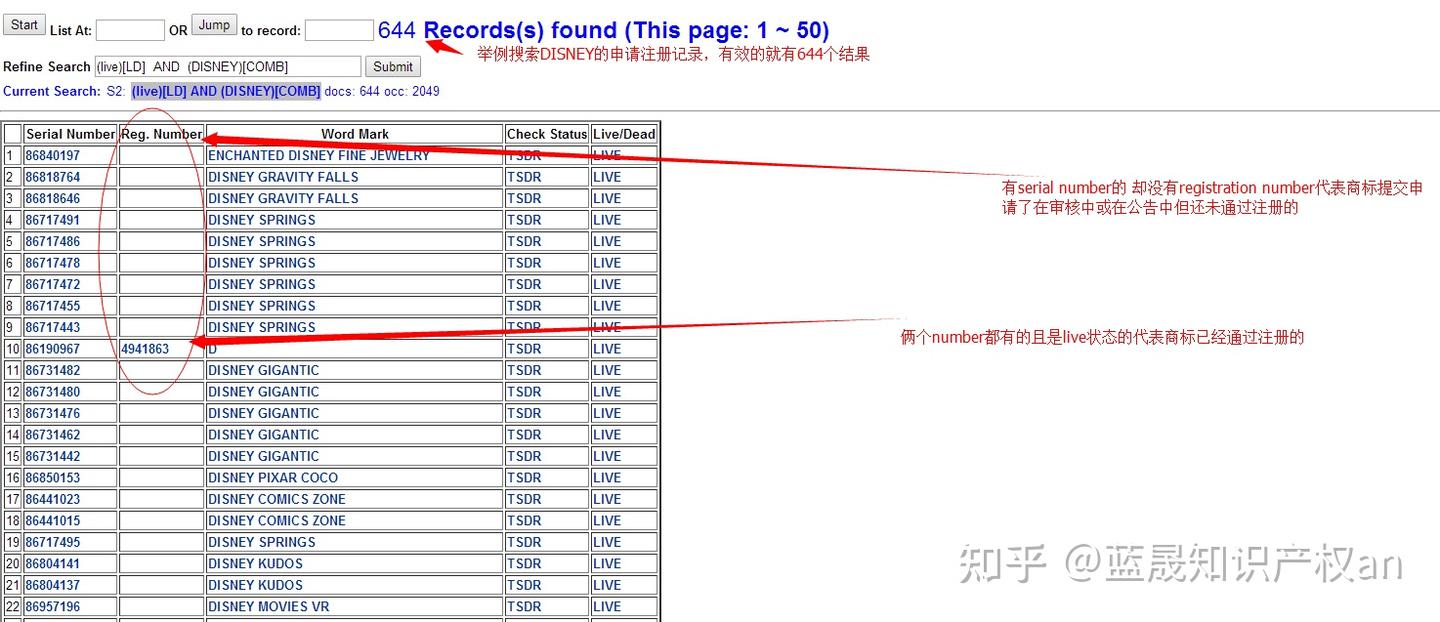1440x622 pixels.
Task: Focus the List At input field
Action: click(130, 30)
